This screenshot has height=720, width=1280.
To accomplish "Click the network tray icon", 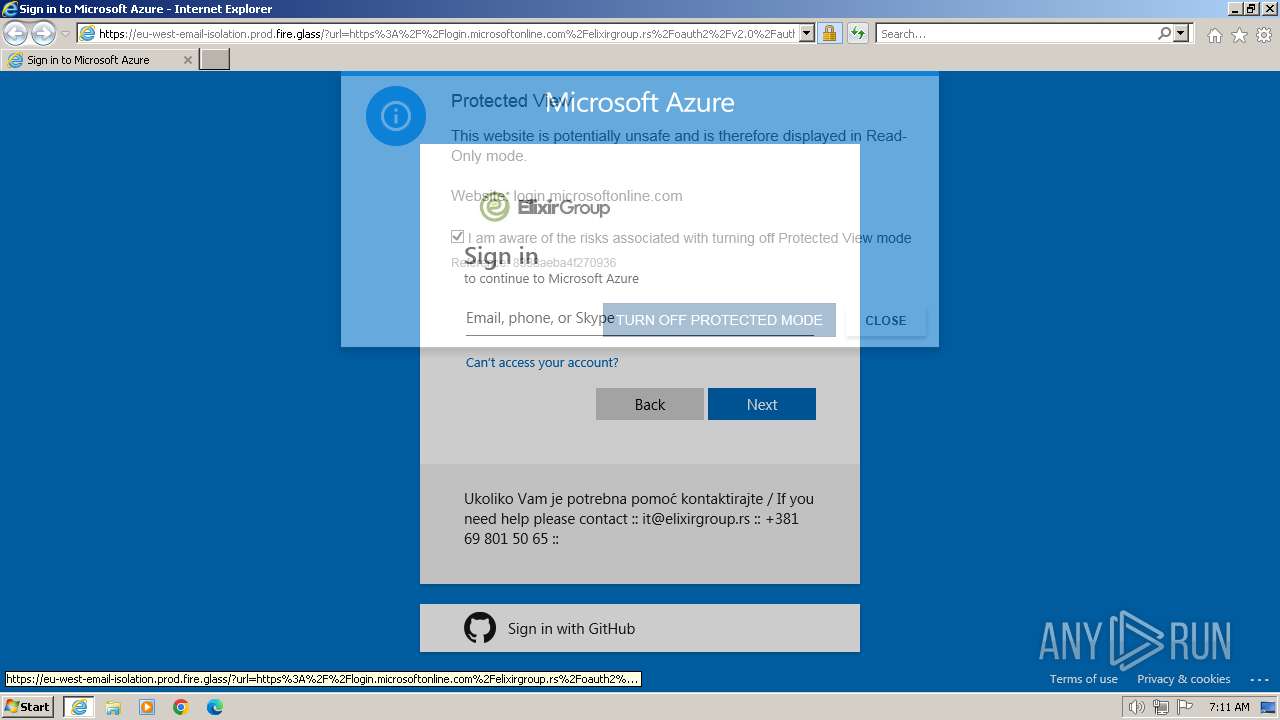I will click(1161, 707).
